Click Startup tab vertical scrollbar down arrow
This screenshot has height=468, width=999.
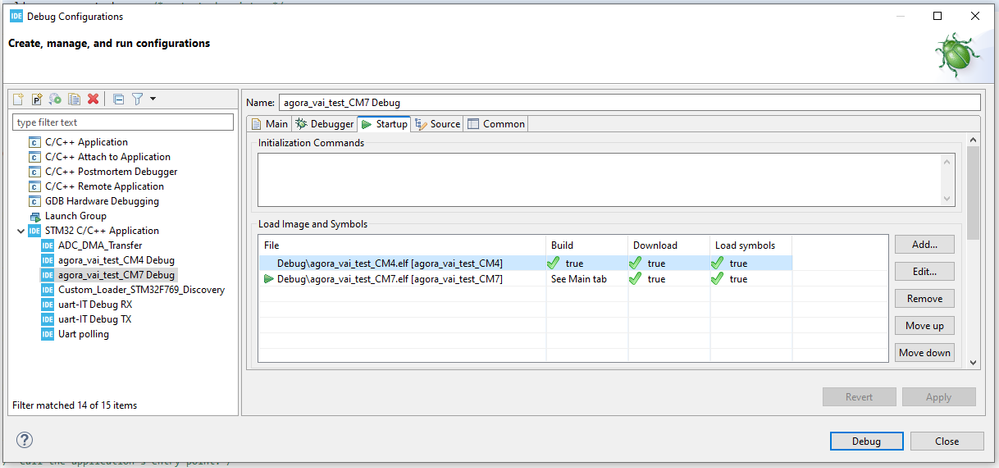coord(973,362)
